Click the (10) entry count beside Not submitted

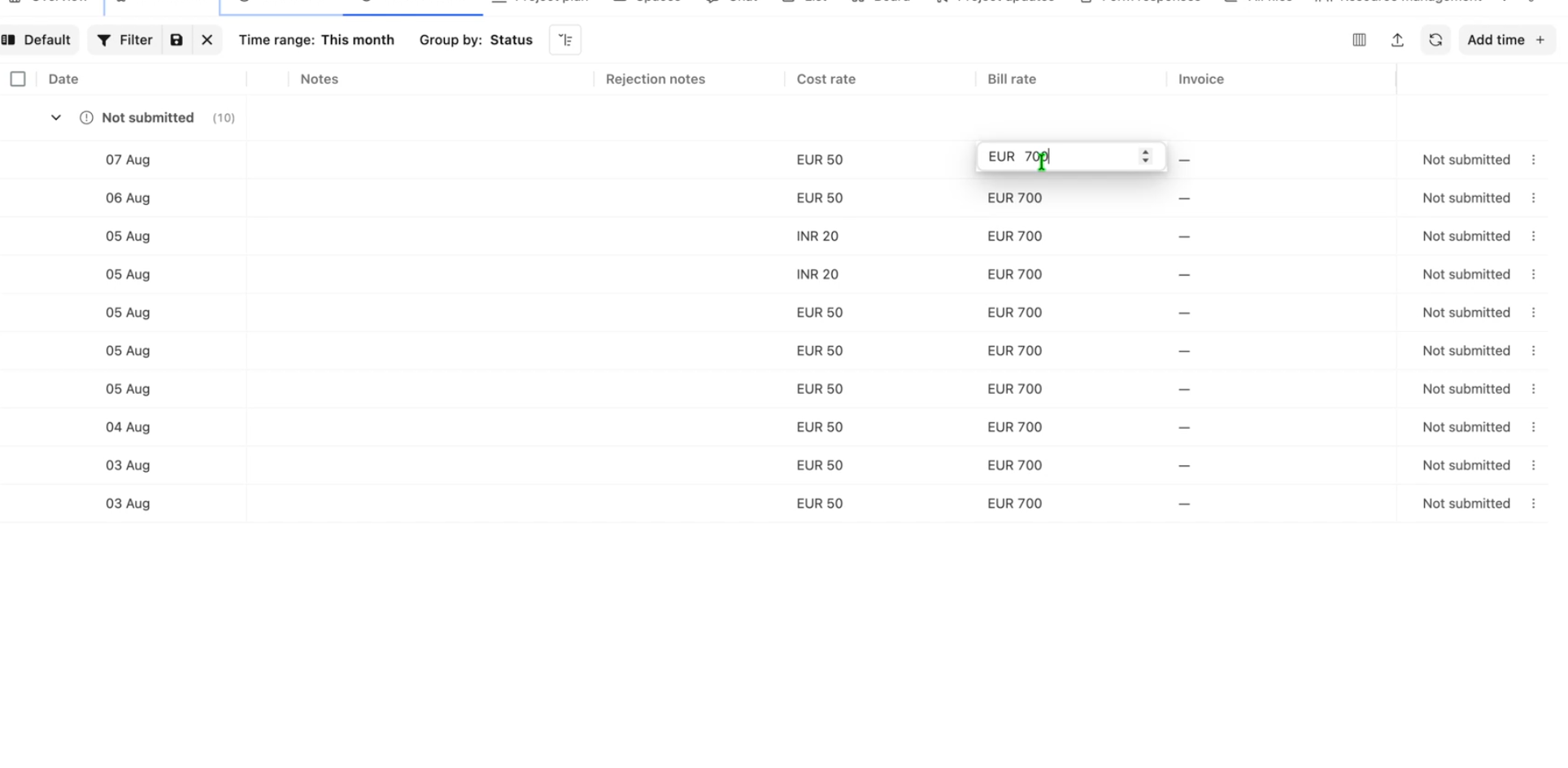pos(224,118)
